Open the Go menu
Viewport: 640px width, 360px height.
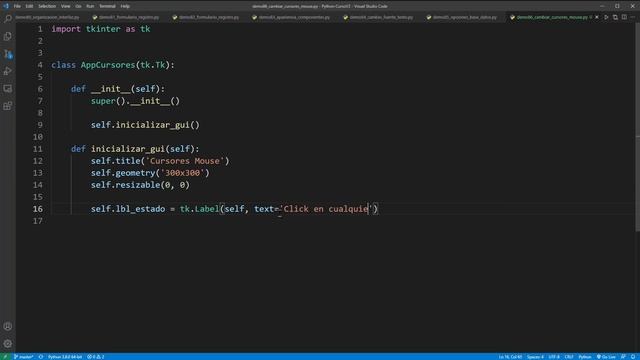click(78, 6)
